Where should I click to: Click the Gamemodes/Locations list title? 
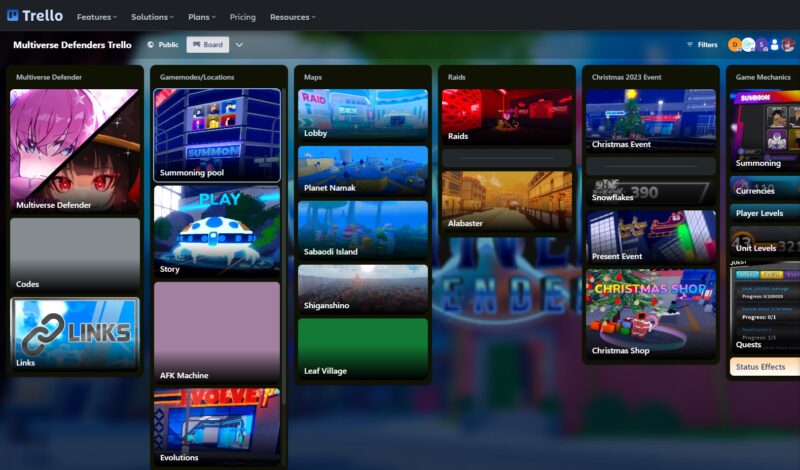click(197, 77)
